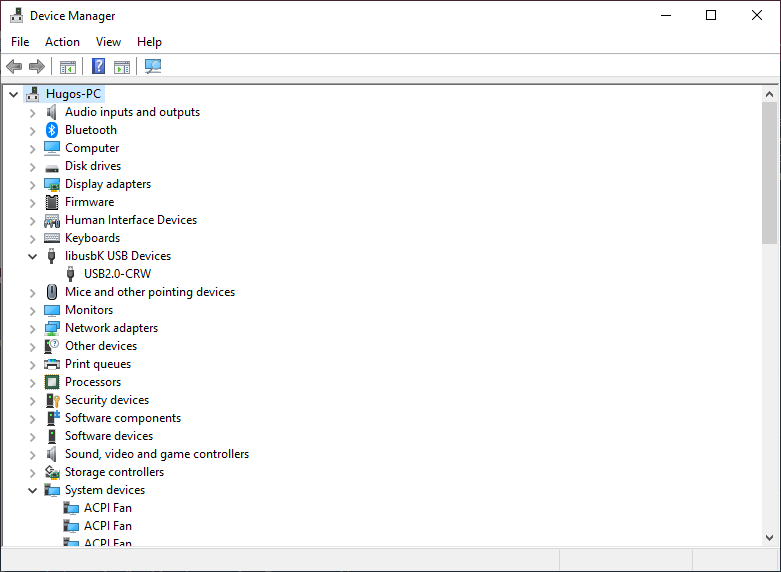This screenshot has width=781, height=572.
Task: Minimize the Device Manager window
Action: tap(666, 15)
